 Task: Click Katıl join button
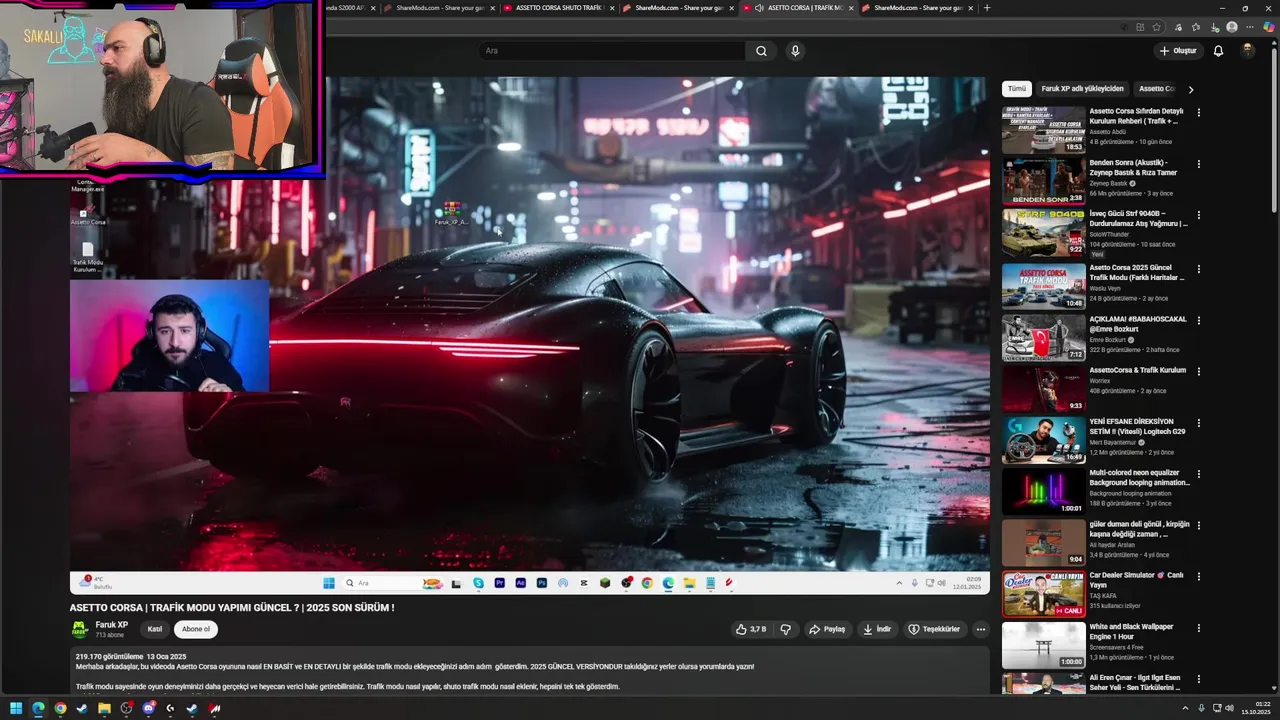(155, 629)
